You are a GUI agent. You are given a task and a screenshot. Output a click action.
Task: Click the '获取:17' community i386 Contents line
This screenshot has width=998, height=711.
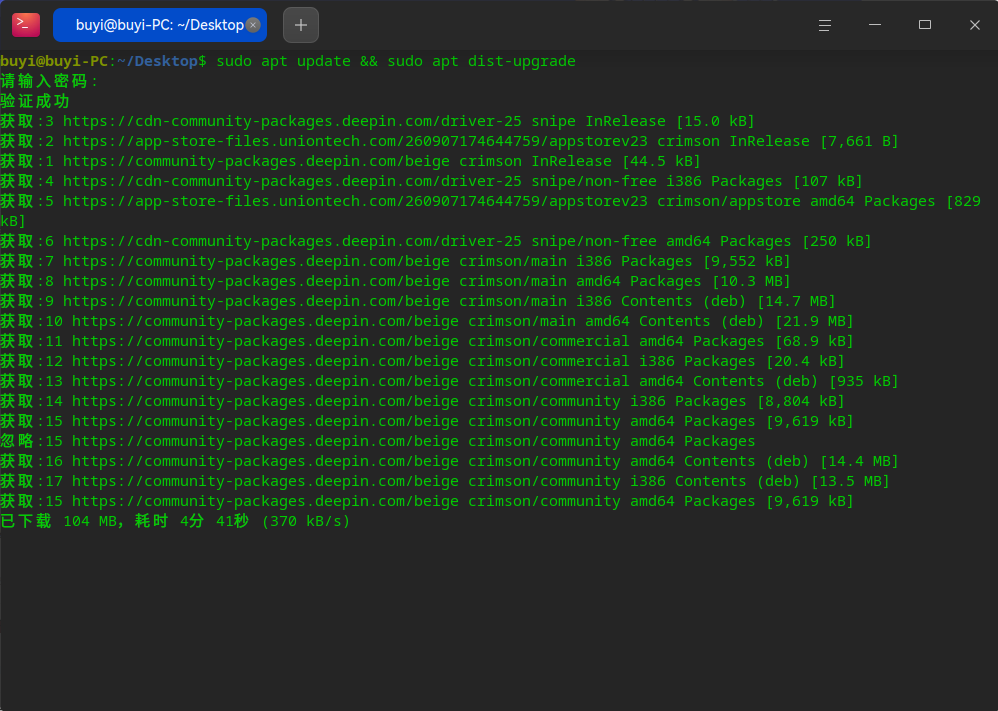(445, 481)
